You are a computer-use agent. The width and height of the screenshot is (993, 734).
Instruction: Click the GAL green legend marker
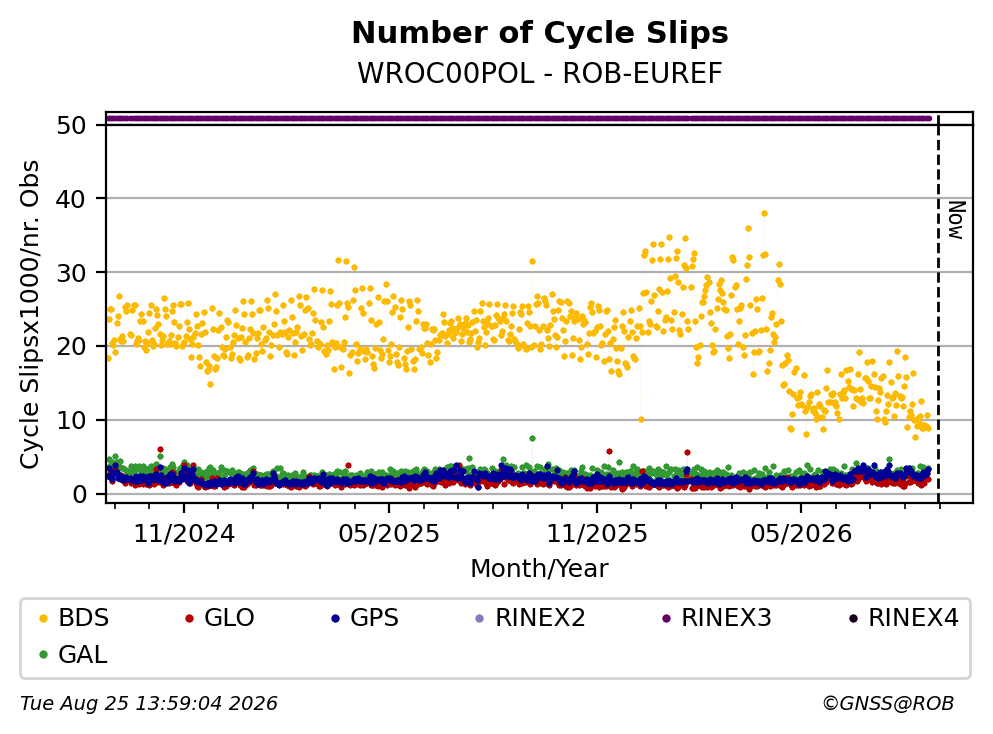(43, 655)
